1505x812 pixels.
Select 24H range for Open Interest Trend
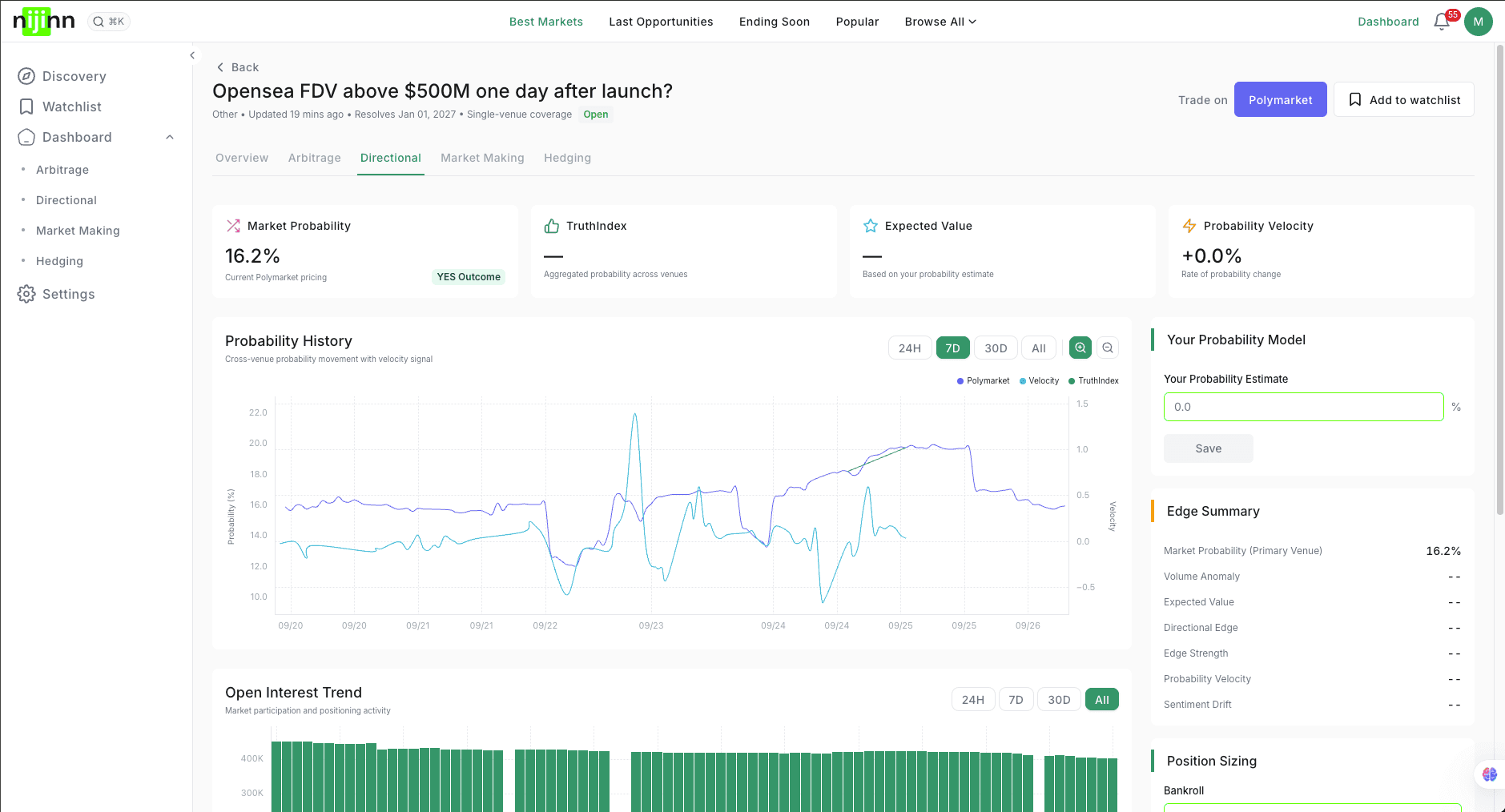click(973, 699)
